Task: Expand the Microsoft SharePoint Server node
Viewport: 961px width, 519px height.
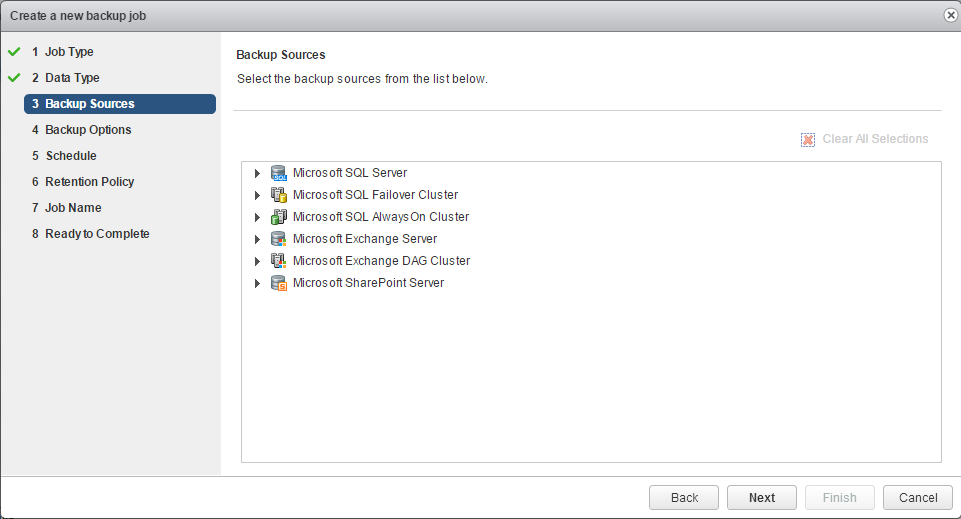Action: point(257,284)
